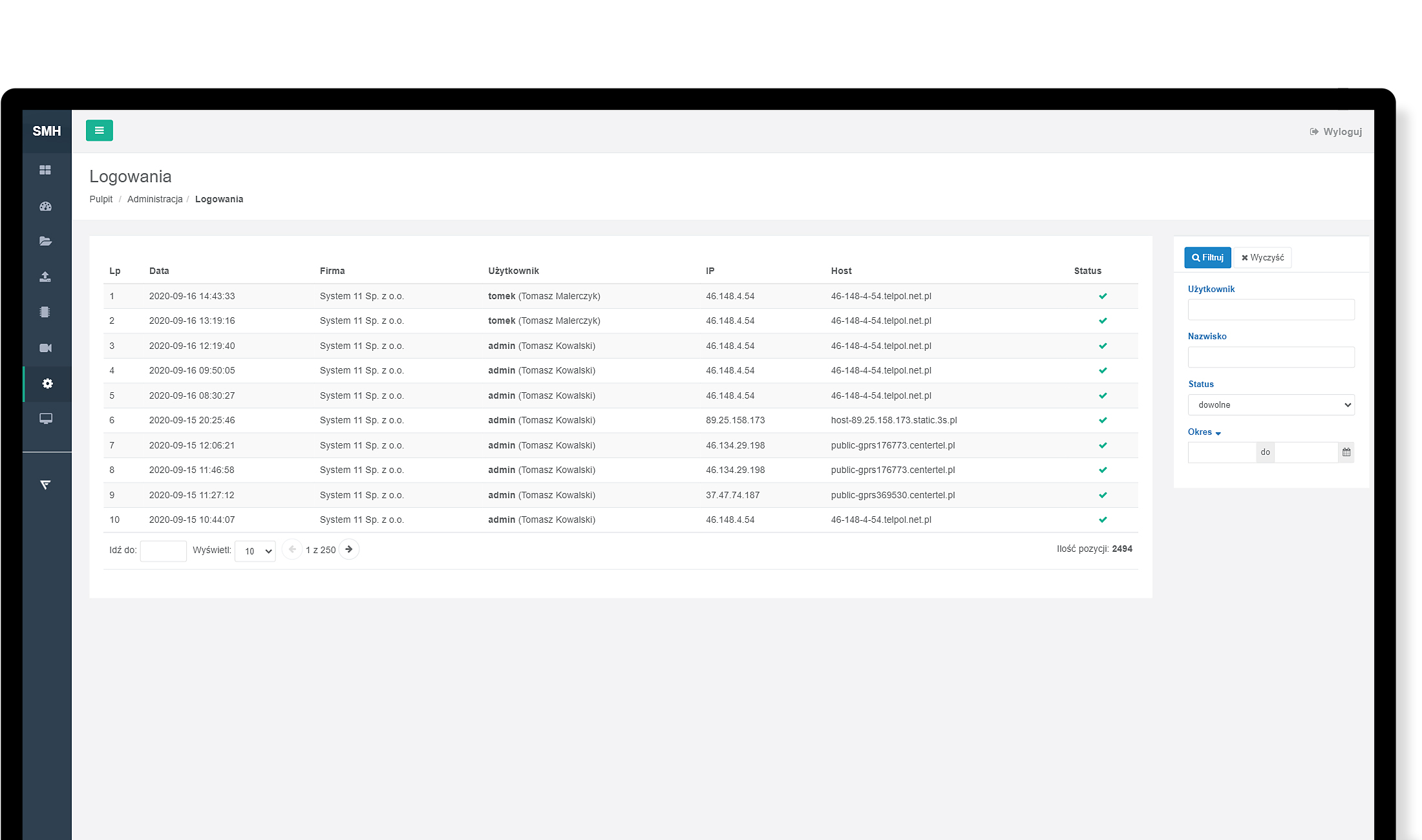The height and width of the screenshot is (840, 1422).
Task: Select the video camera sidebar icon
Action: (45, 348)
